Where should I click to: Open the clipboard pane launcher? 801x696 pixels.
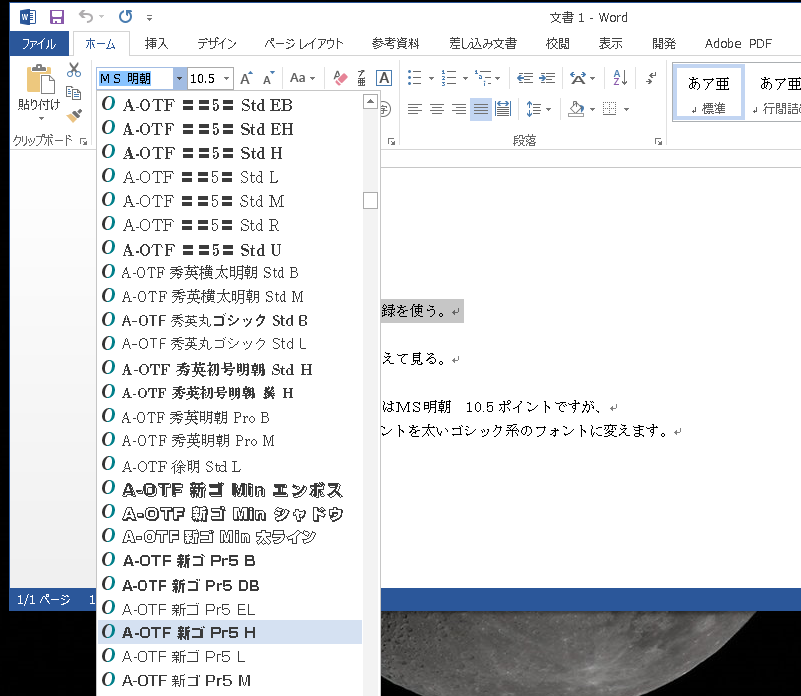point(83,142)
